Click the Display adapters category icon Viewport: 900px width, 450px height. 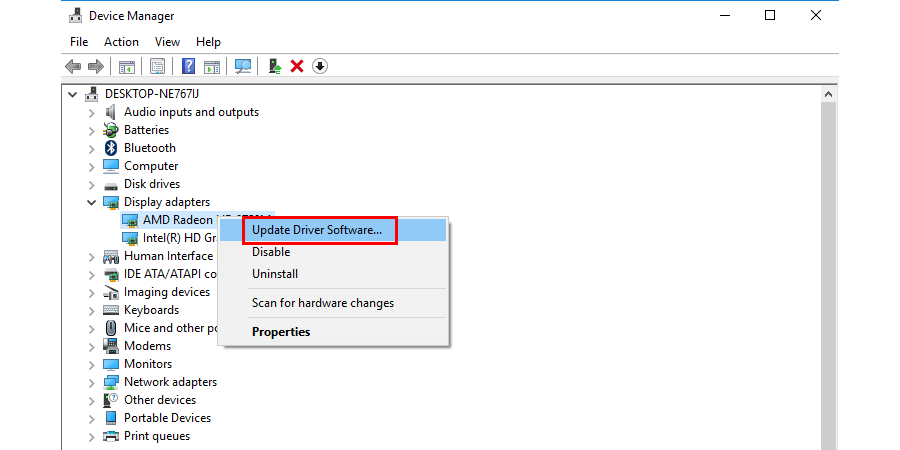tap(111, 202)
